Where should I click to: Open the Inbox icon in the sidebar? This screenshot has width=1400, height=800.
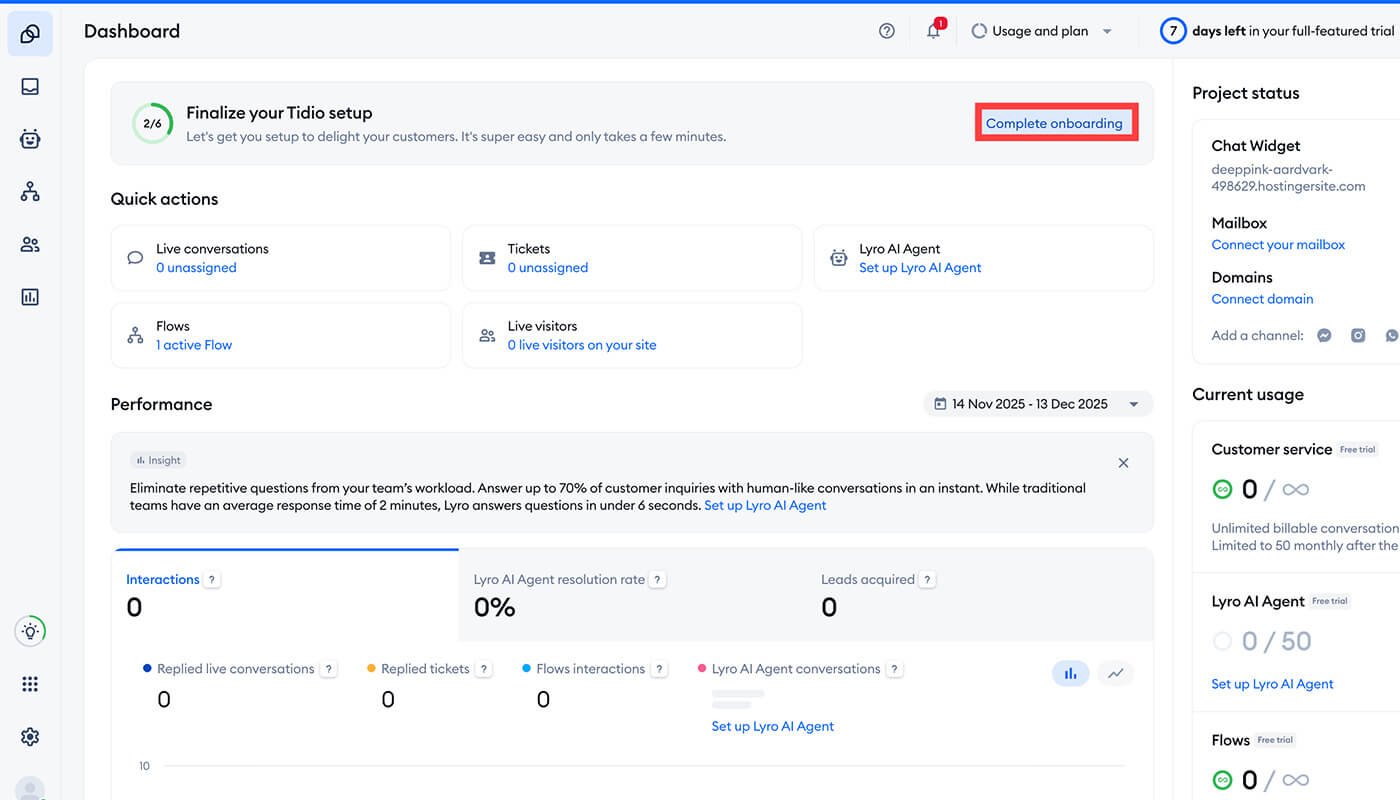pyautogui.click(x=30, y=87)
